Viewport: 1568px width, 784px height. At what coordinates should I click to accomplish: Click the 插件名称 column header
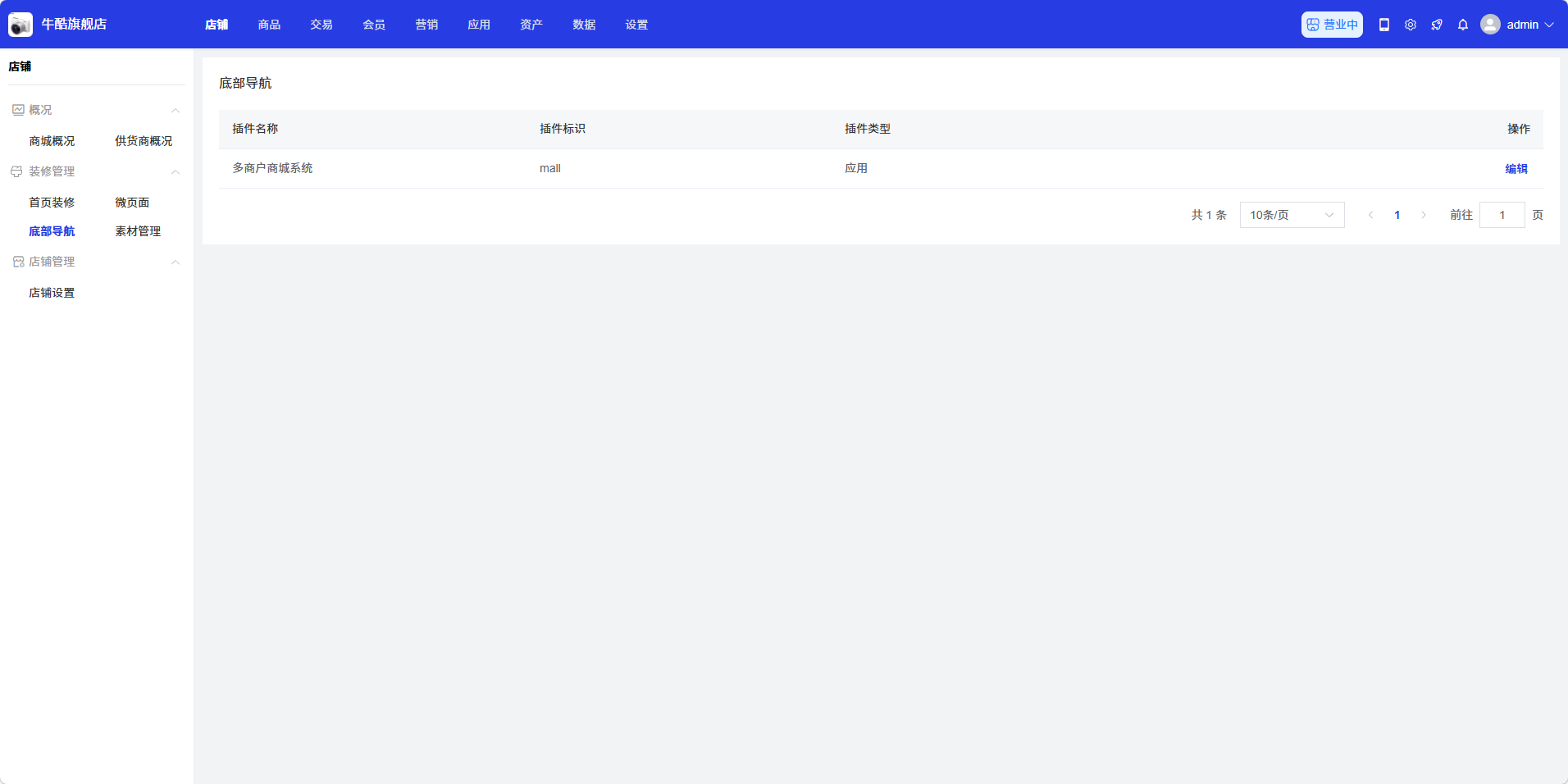coord(255,129)
